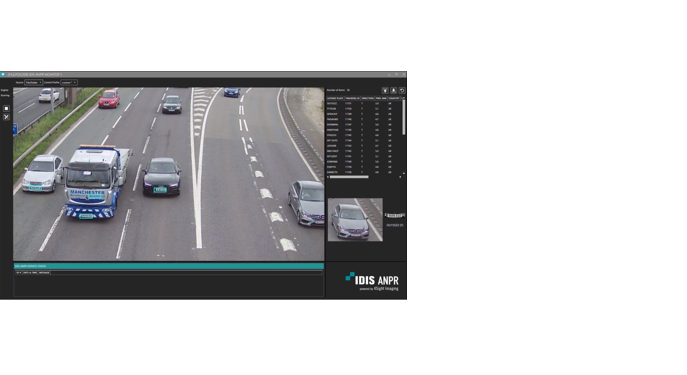Viewport: 687px width, 375px height.
Task: Sort by the Tracking ID column header
Action: coord(352,98)
